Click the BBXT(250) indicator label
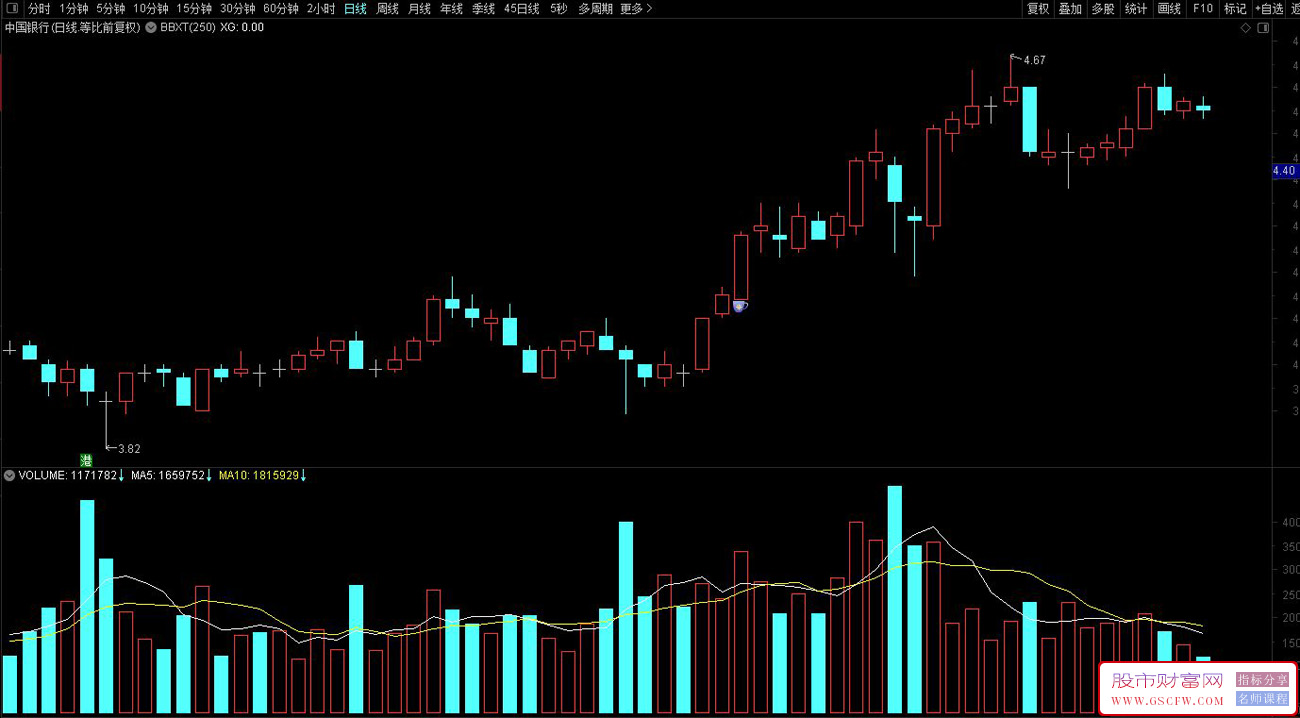Screen dimensions: 1300x718 187,28
